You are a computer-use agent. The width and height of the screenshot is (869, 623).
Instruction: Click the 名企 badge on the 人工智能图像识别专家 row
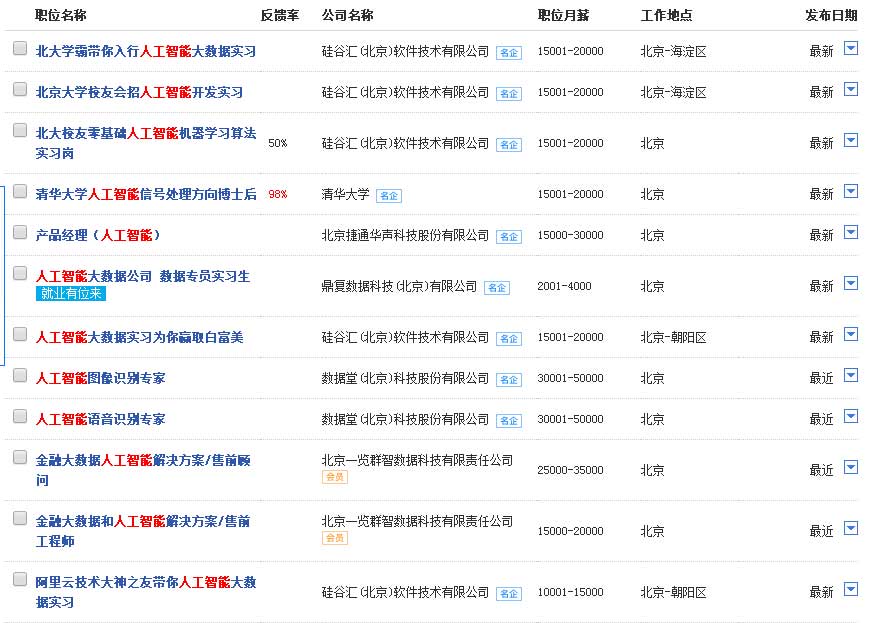510,380
